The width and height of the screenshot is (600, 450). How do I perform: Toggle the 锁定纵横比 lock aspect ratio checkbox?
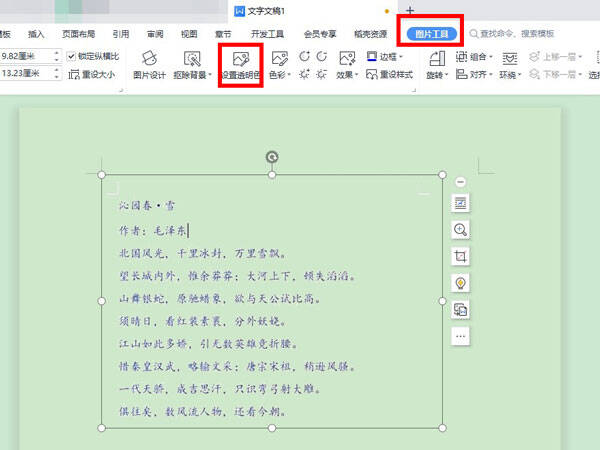pyautogui.click(x=71, y=57)
